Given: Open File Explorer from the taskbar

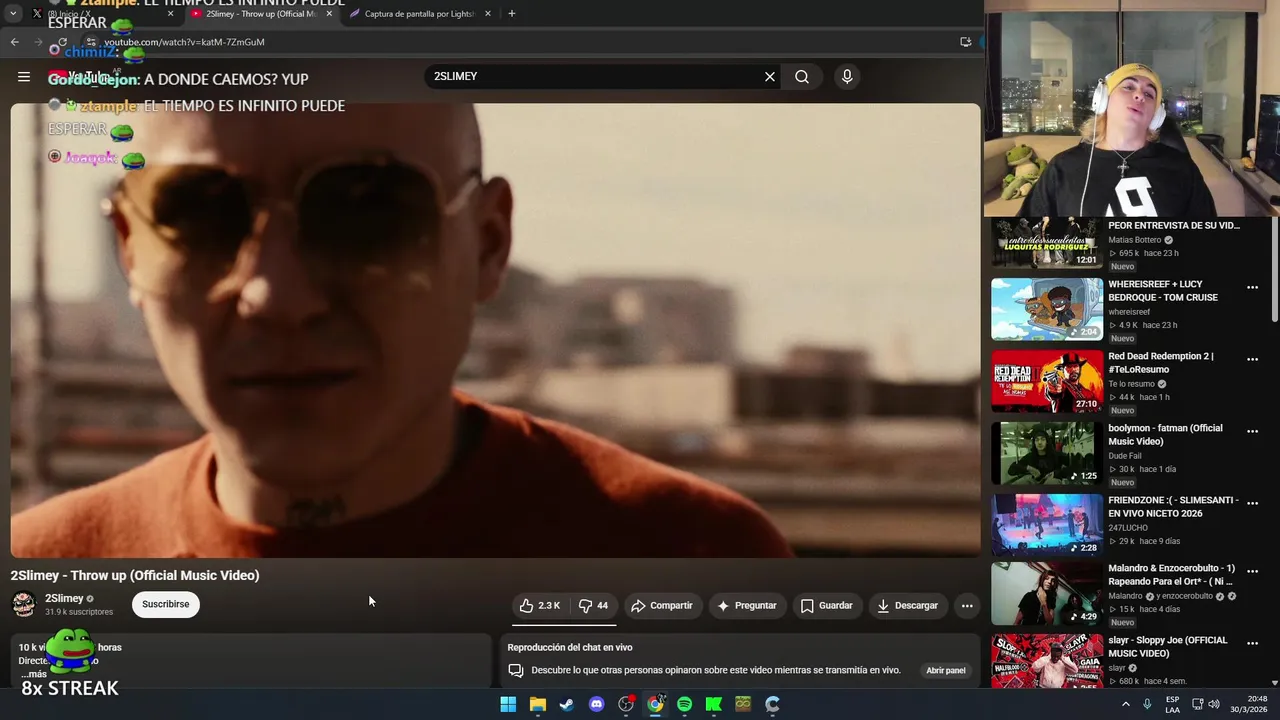Looking at the screenshot, I should [x=538, y=704].
